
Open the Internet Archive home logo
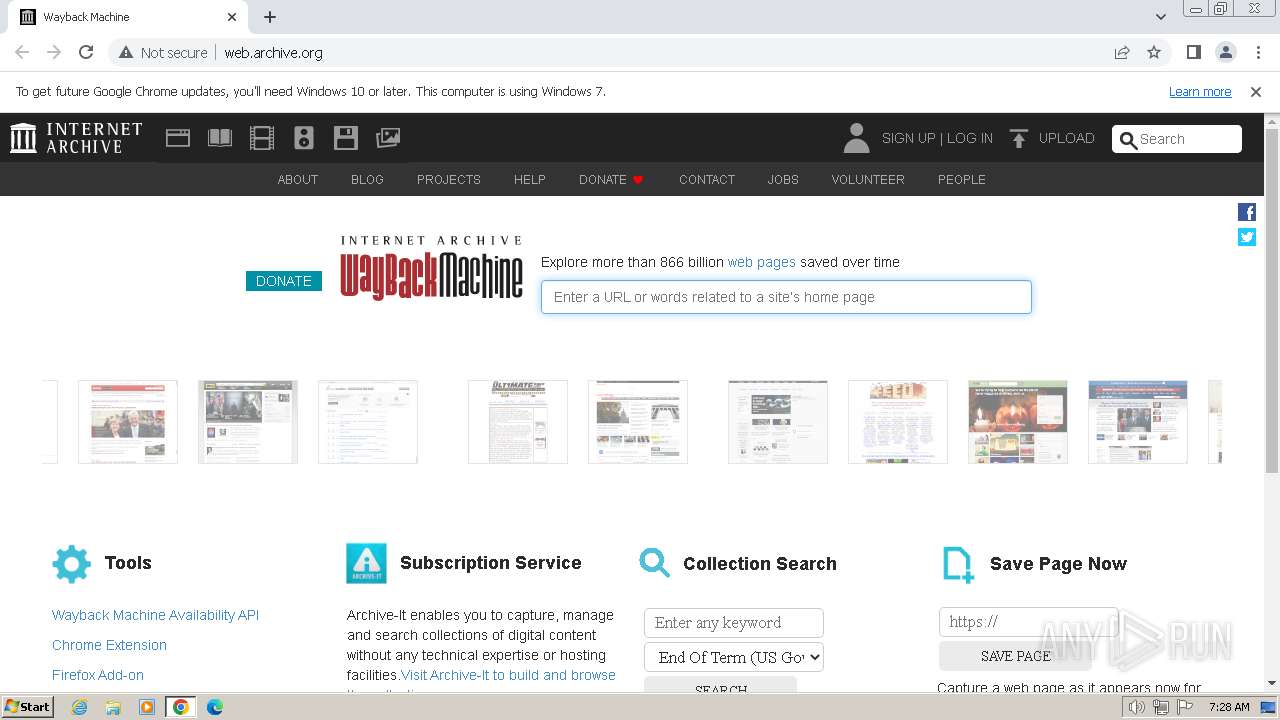pos(76,138)
